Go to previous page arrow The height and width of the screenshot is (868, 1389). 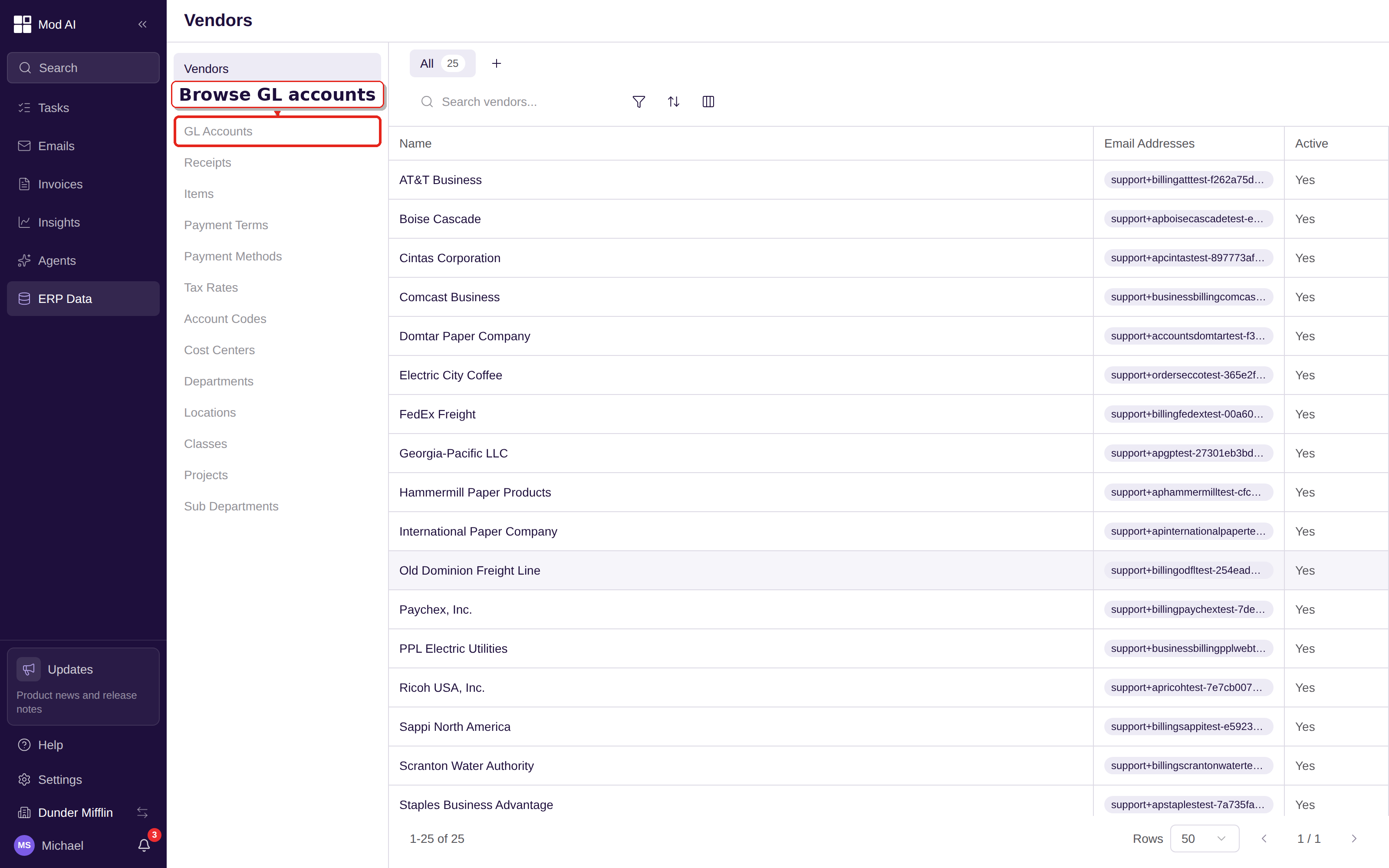(1264, 839)
